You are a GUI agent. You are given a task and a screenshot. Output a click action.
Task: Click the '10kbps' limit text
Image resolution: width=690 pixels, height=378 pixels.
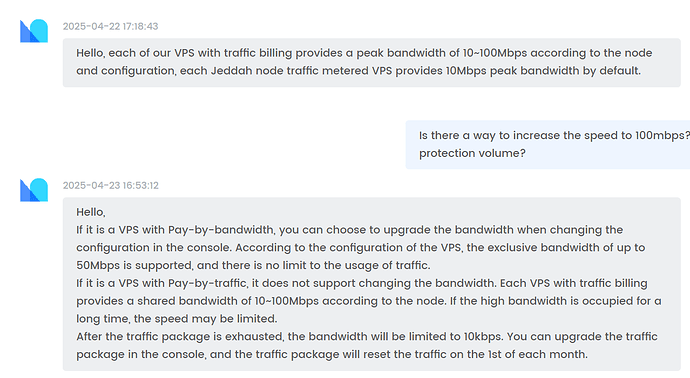point(482,337)
